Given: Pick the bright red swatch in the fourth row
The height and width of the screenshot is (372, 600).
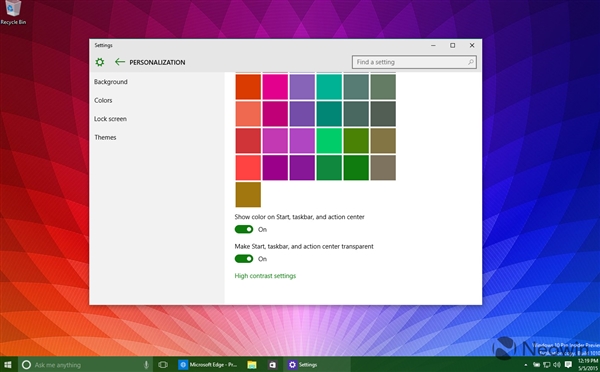Looking at the screenshot, I should click(248, 167).
